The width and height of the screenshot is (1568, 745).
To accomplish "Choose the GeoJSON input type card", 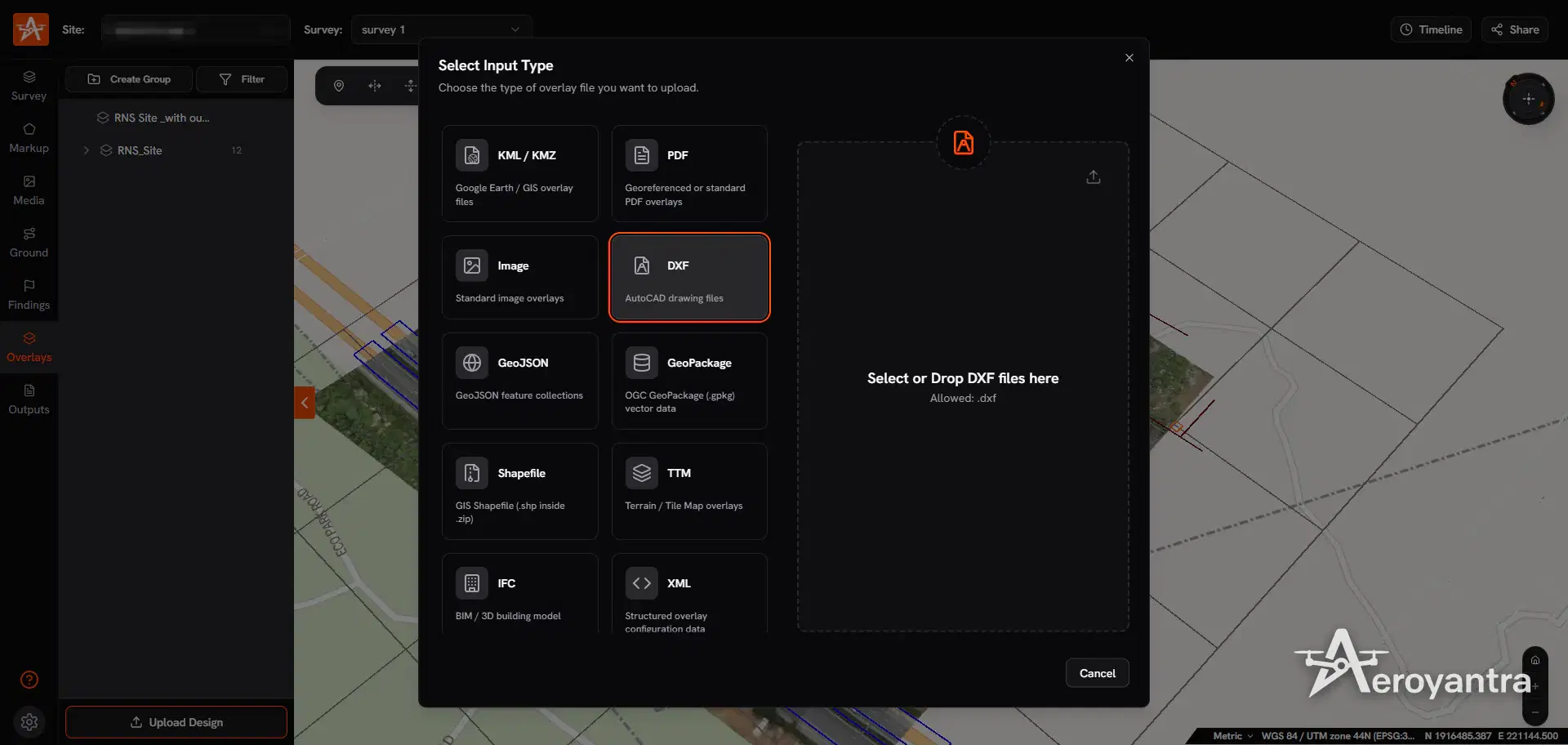I will (519, 381).
